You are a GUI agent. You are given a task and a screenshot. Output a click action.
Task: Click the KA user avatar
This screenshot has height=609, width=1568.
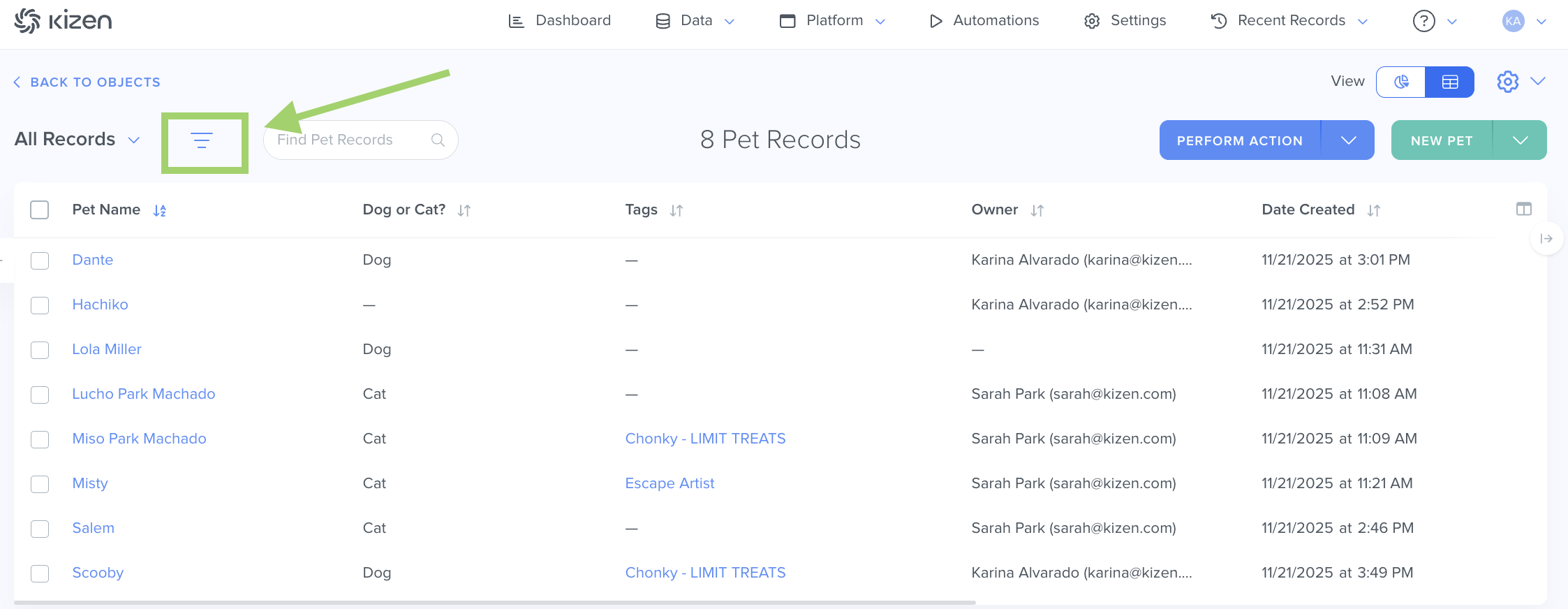click(x=1514, y=21)
